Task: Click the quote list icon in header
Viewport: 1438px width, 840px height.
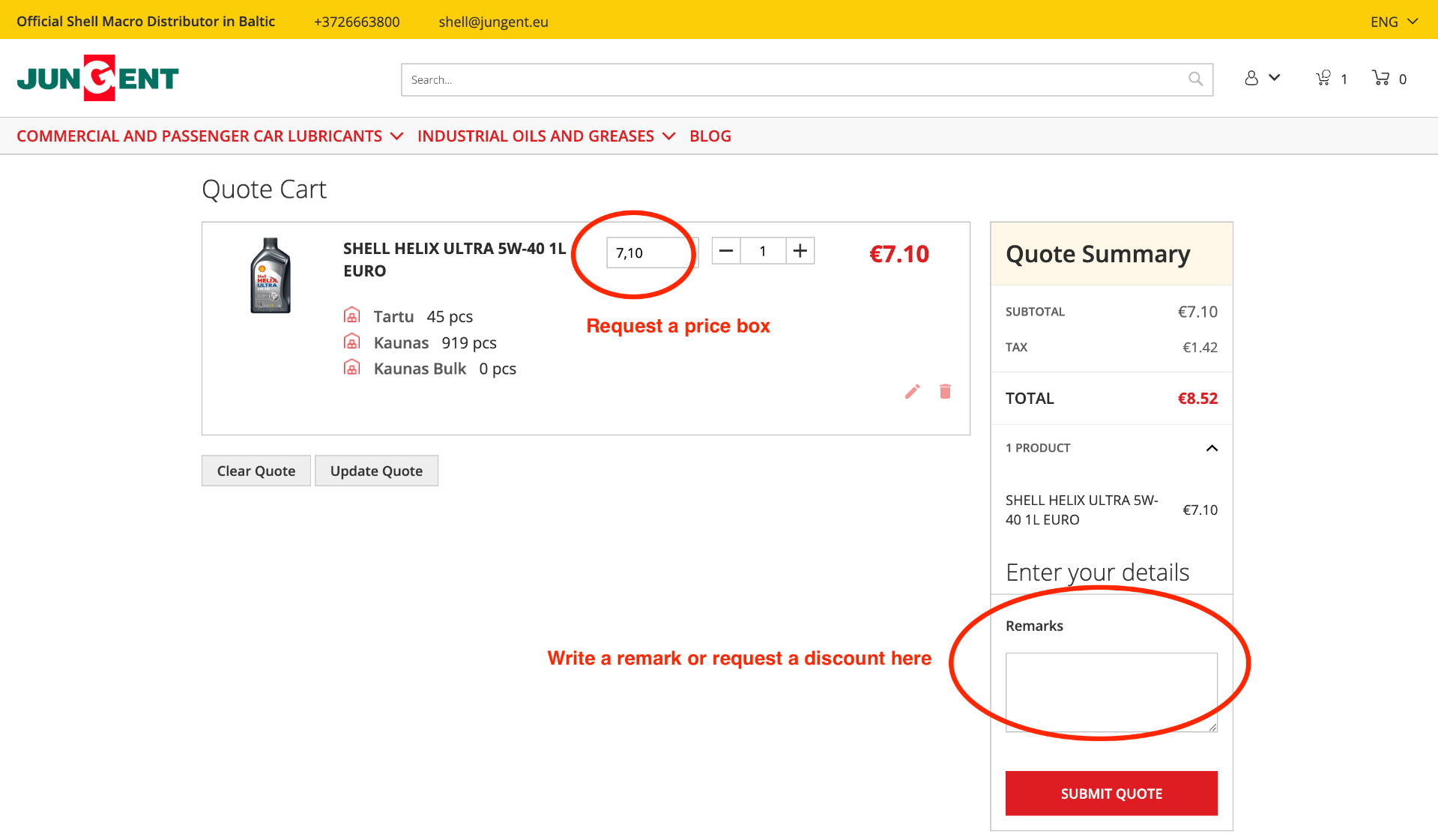Action: click(x=1323, y=77)
